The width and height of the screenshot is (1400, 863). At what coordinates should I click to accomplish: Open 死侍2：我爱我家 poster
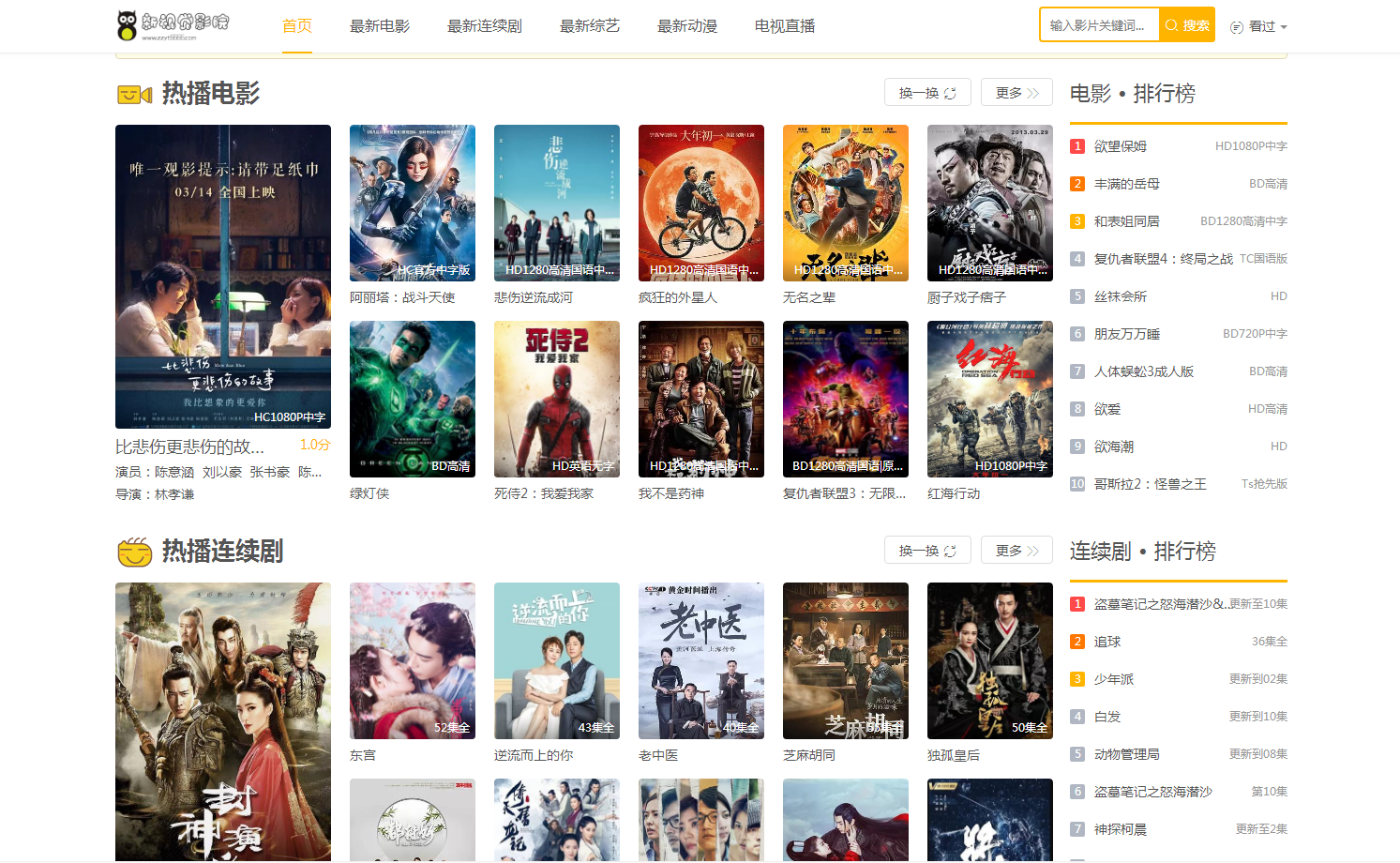557,399
